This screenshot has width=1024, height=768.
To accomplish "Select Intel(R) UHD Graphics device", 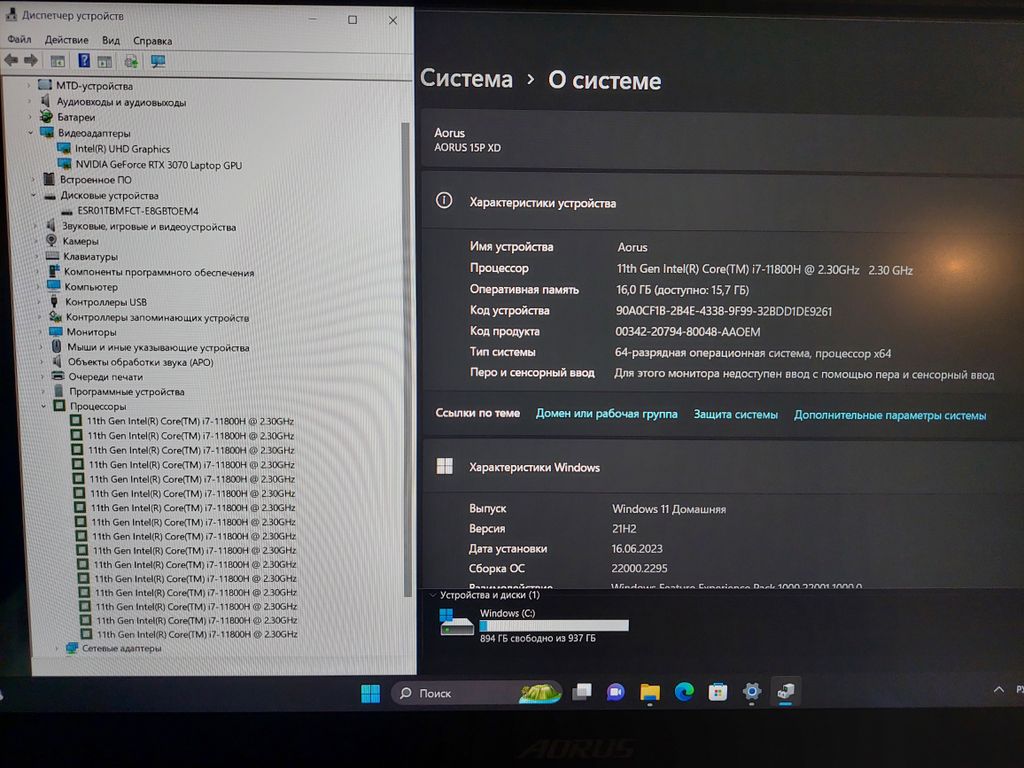I will [122, 149].
